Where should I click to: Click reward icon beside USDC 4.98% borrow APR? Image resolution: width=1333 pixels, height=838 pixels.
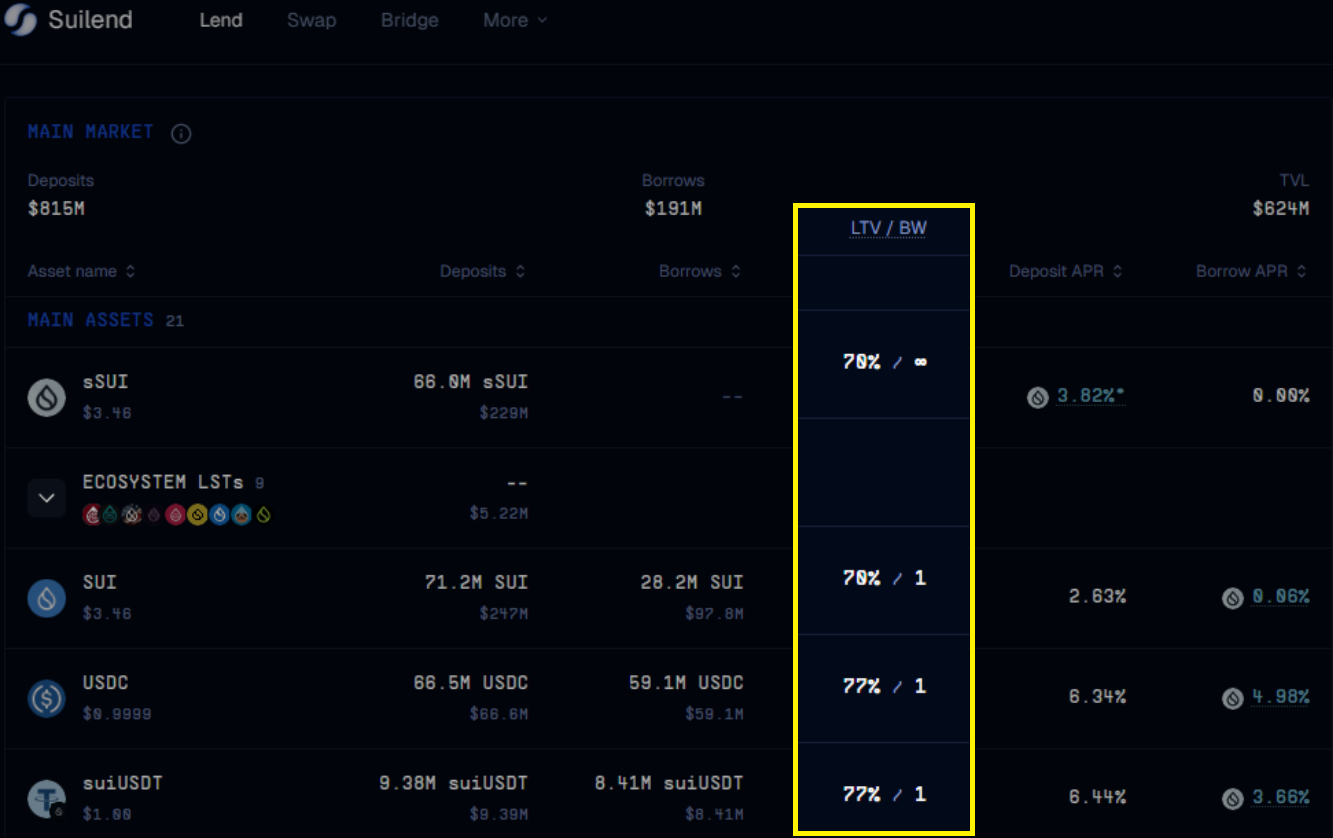pyautogui.click(x=1233, y=698)
